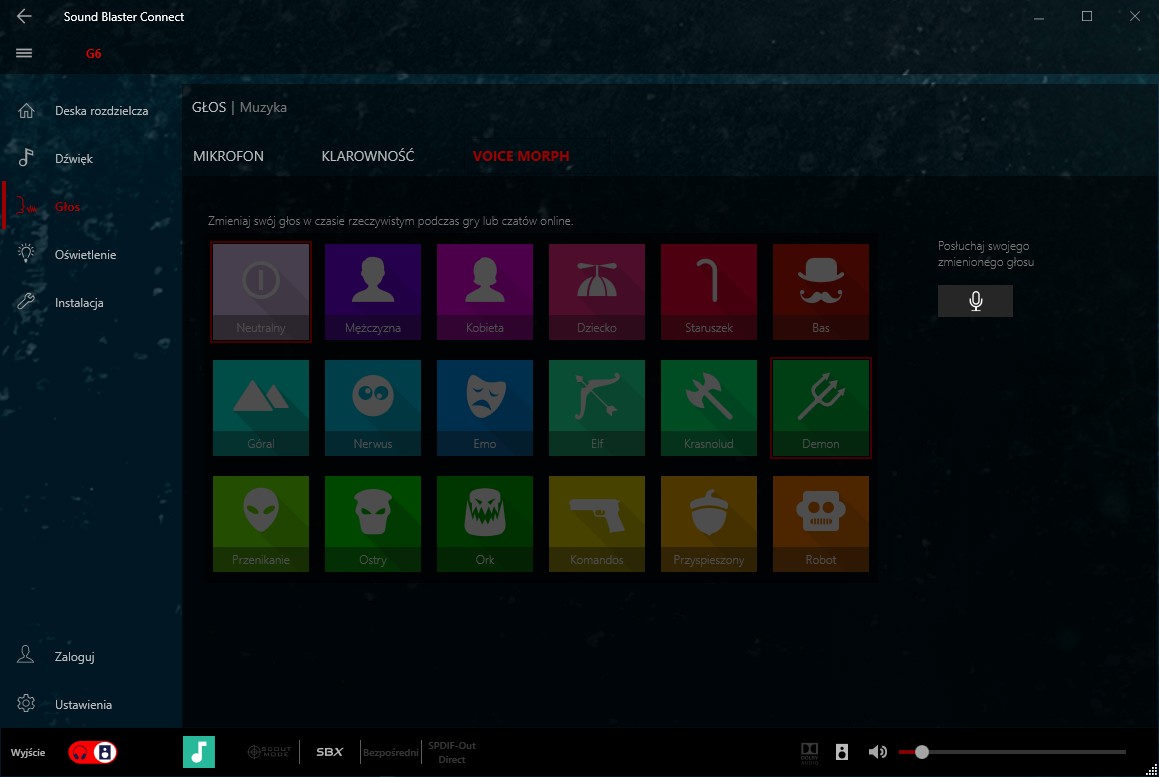This screenshot has height=777, width=1159.
Task: Open the Dźwięk sidebar section
Action: point(91,158)
